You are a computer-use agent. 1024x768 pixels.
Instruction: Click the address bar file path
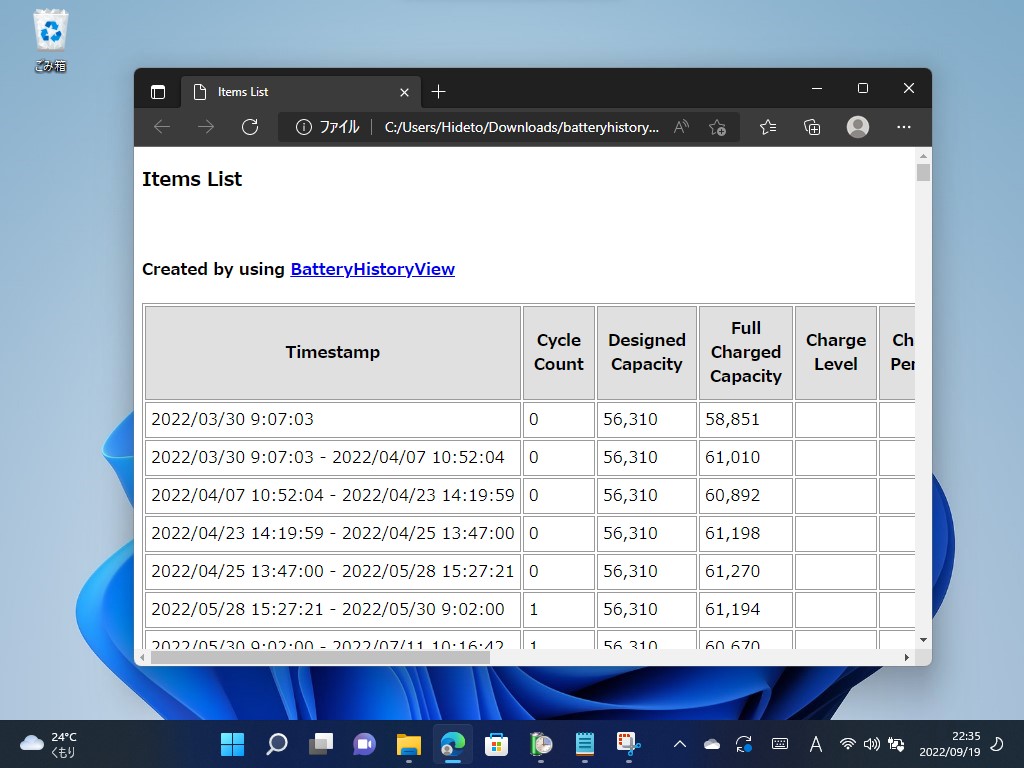pos(521,127)
